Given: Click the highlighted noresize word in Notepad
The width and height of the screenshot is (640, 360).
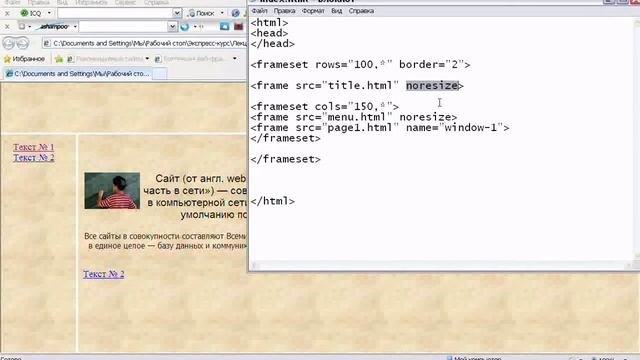Looking at the screenshot, I should coord(432,86).
